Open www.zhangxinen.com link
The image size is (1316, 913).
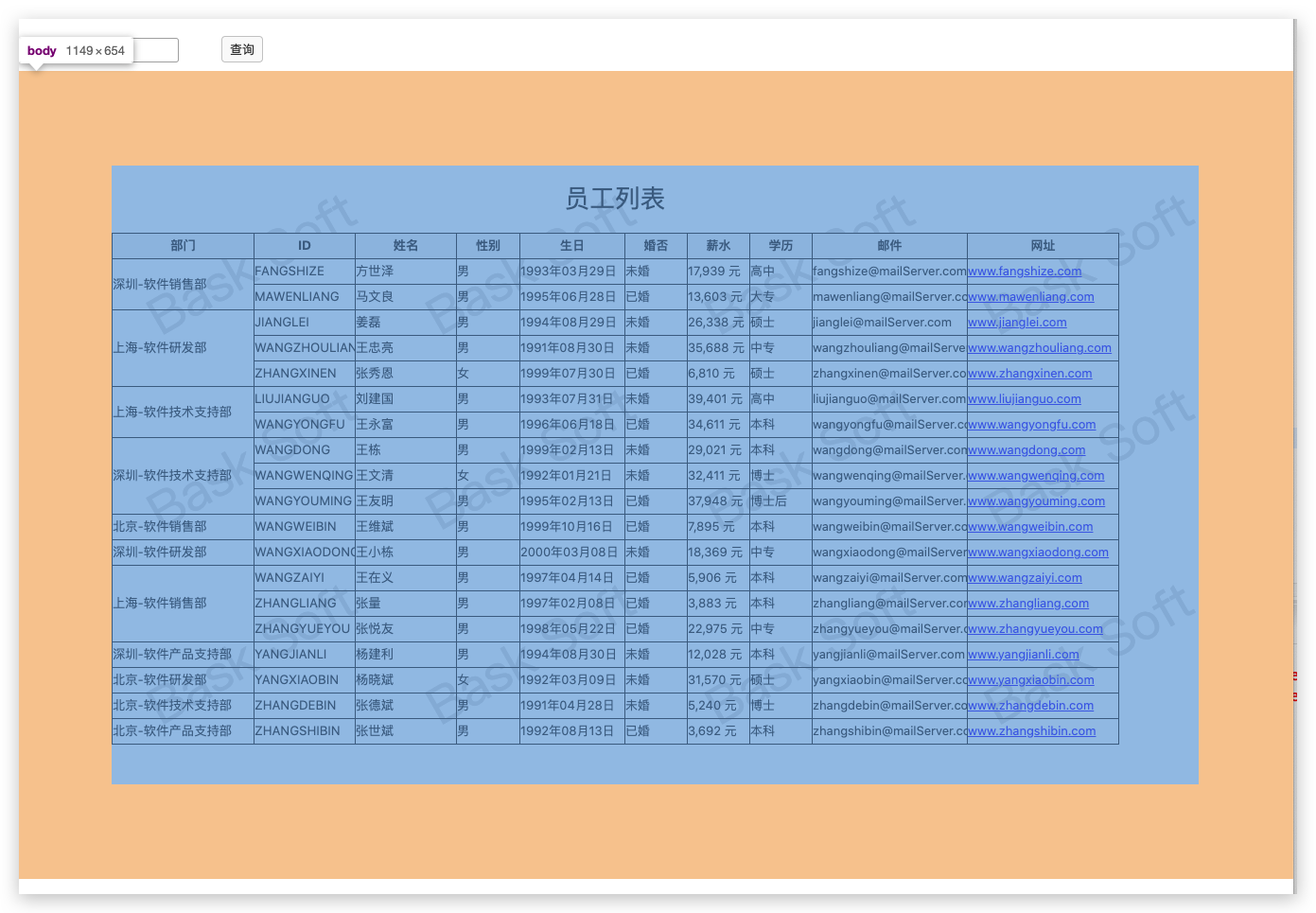click(x=1030, y=374)
